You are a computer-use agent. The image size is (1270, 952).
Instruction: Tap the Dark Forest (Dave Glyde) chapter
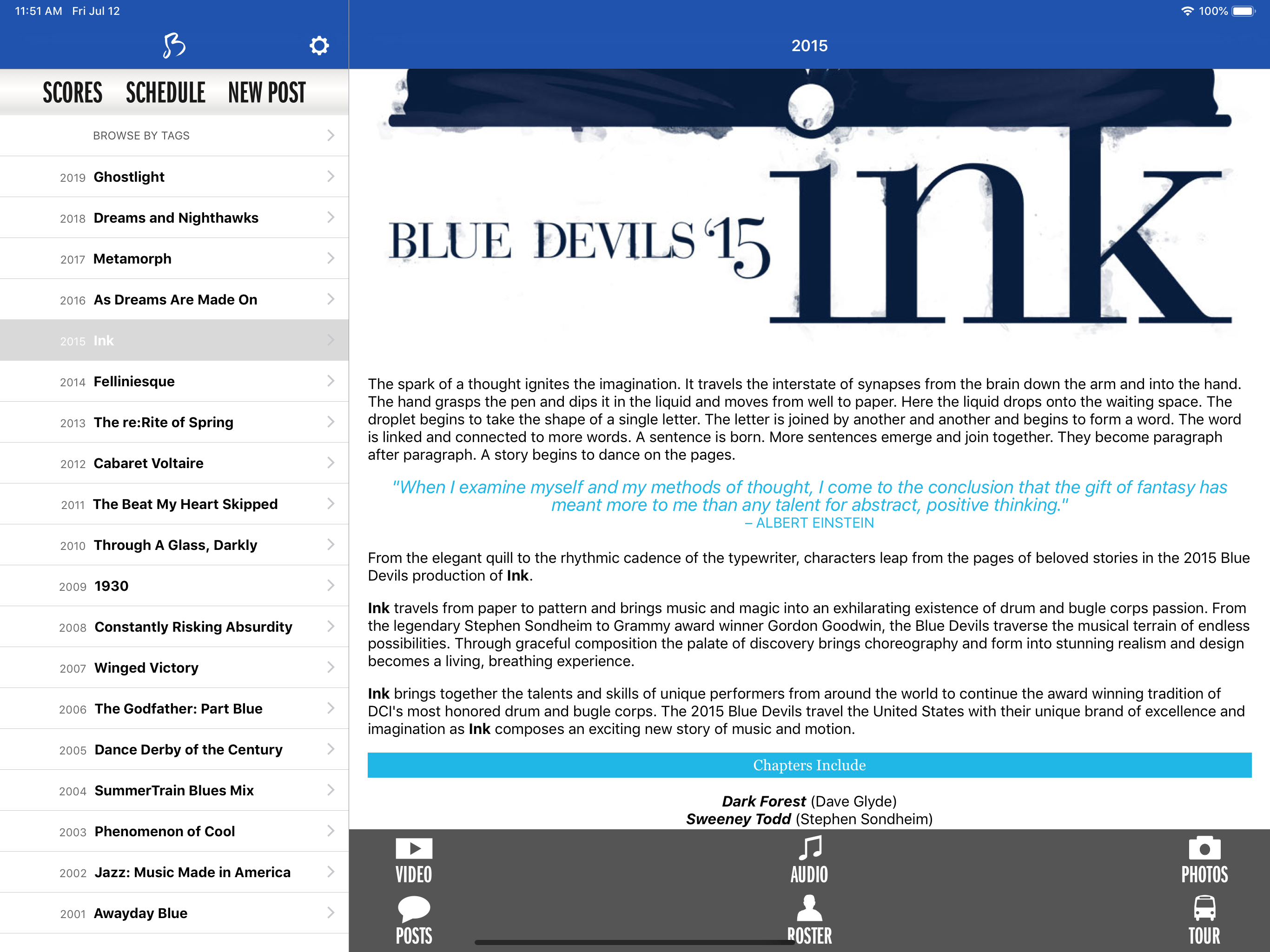tap(809, 801)
